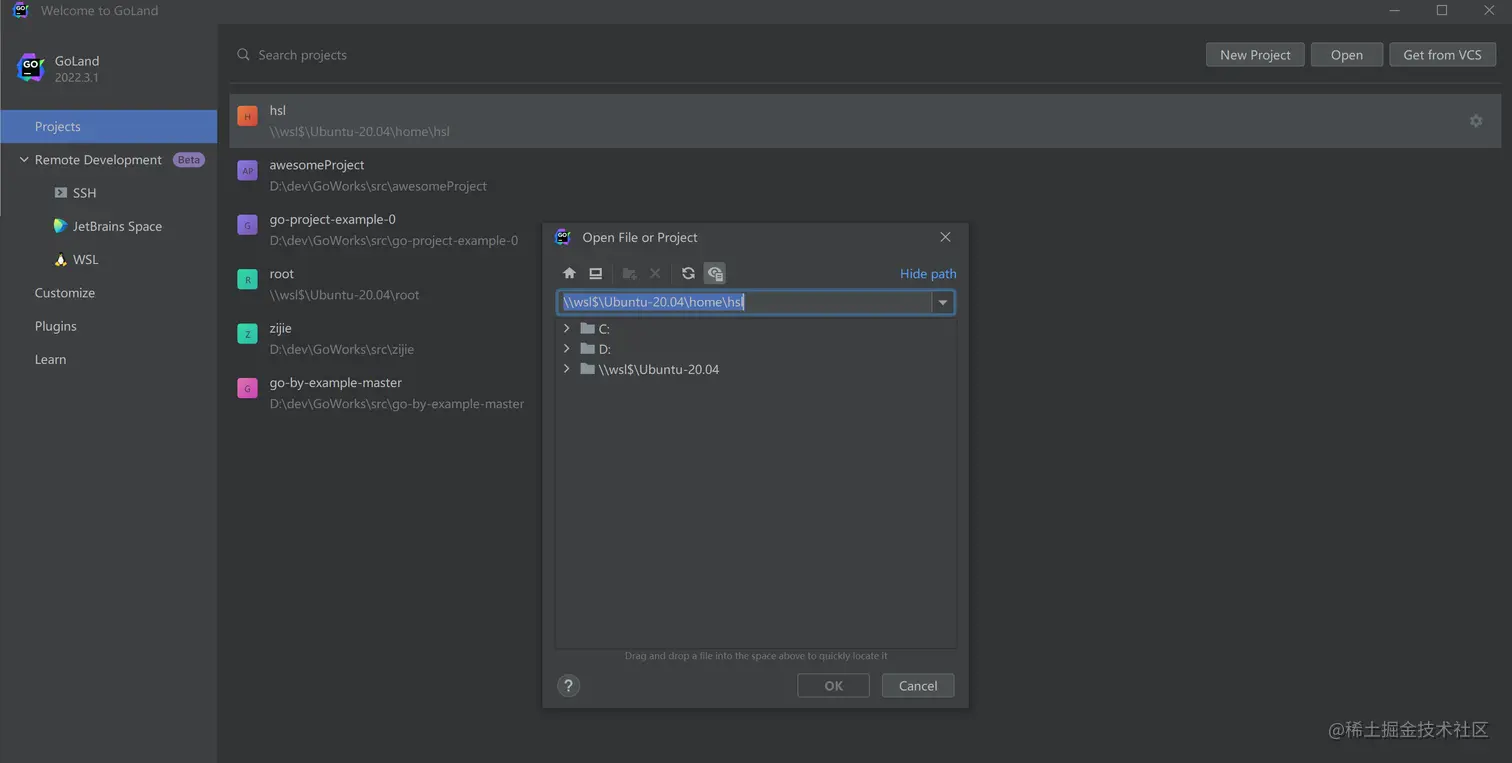Click the go-project-example-0 project name
This screenshot has height=763, width=1512.
(333, 219)
